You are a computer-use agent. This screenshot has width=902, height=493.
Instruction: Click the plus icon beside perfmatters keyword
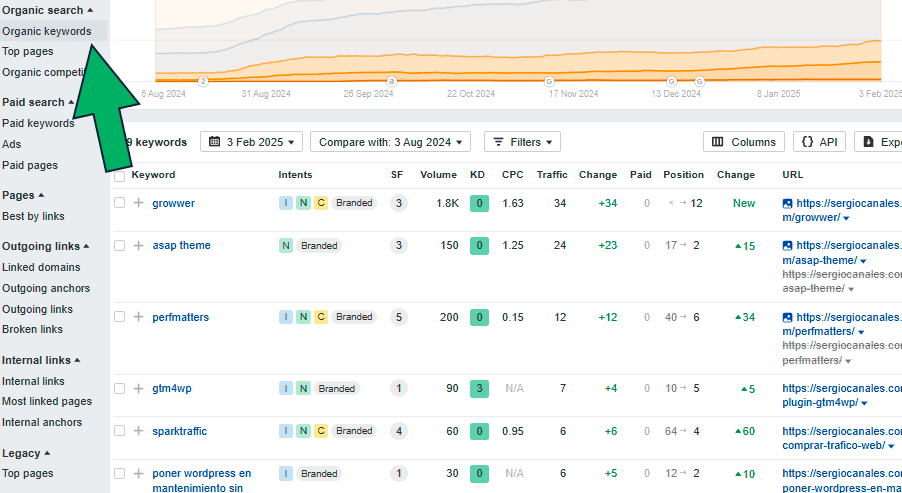coord(138,317)
